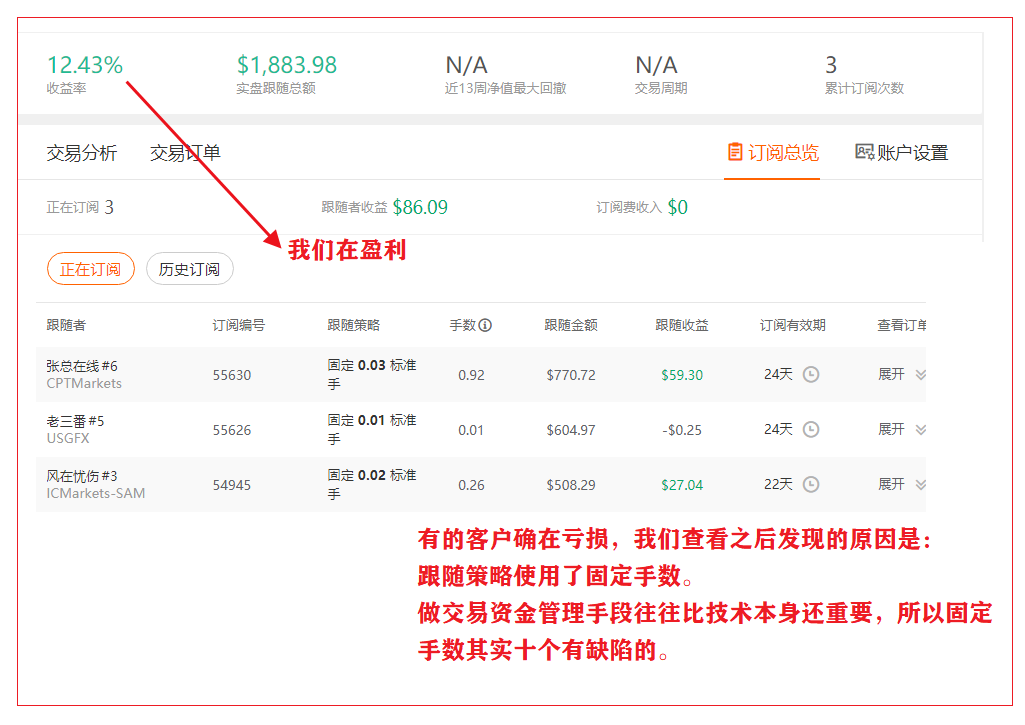Click follow profit -$0.25
The width and height of the screenshot is (1025, 725).
tap(682, 430)
